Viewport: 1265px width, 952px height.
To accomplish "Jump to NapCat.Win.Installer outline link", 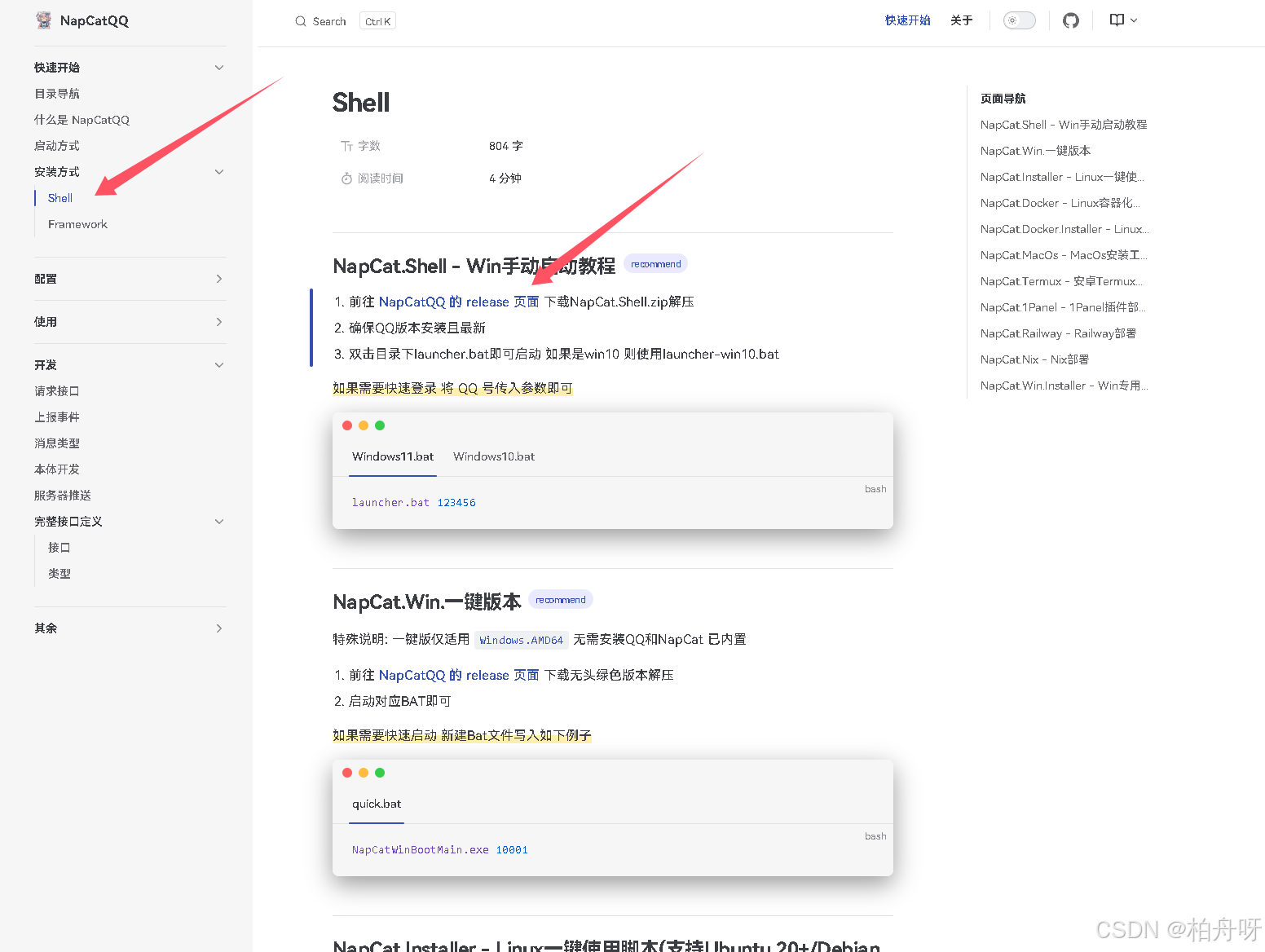I will click(1064, 386).
